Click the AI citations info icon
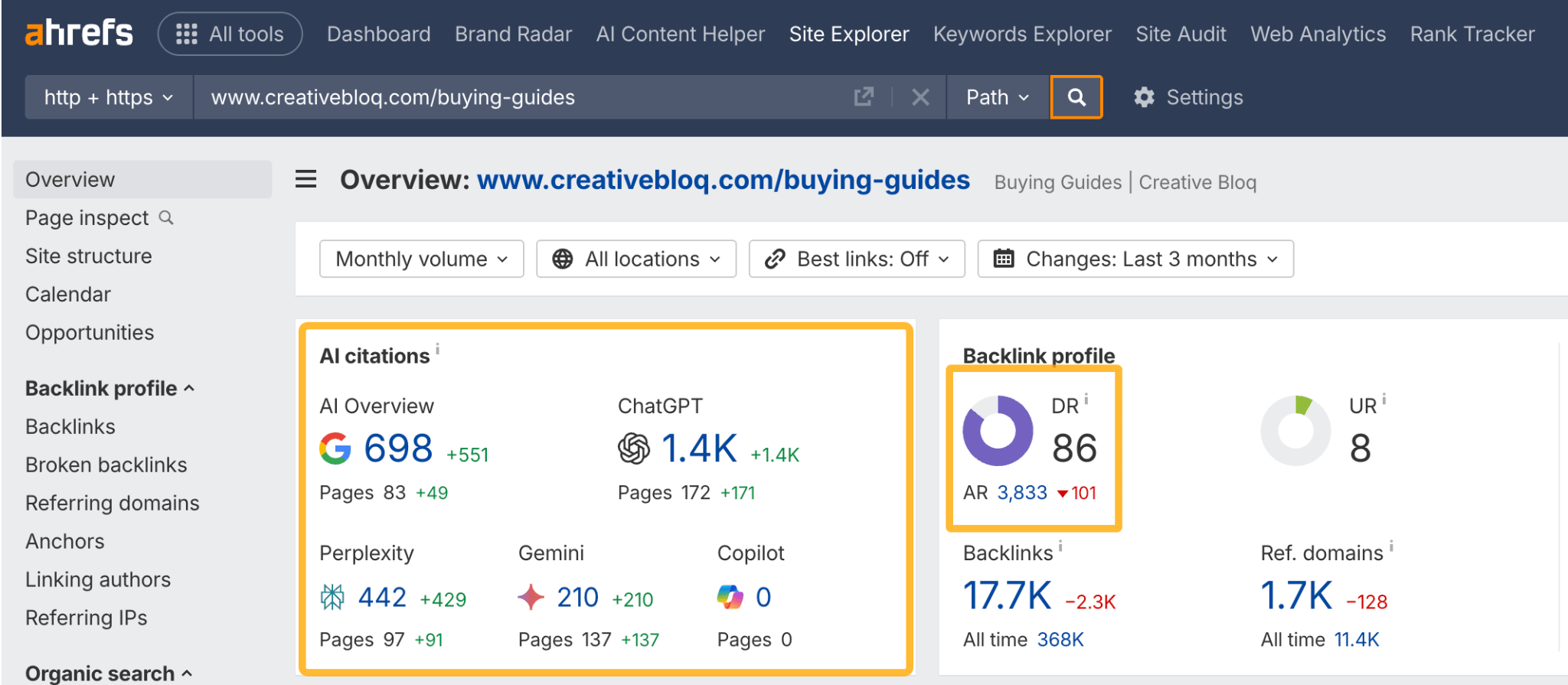Screen dimensions: 1568x685 click(x=438, y=349)
